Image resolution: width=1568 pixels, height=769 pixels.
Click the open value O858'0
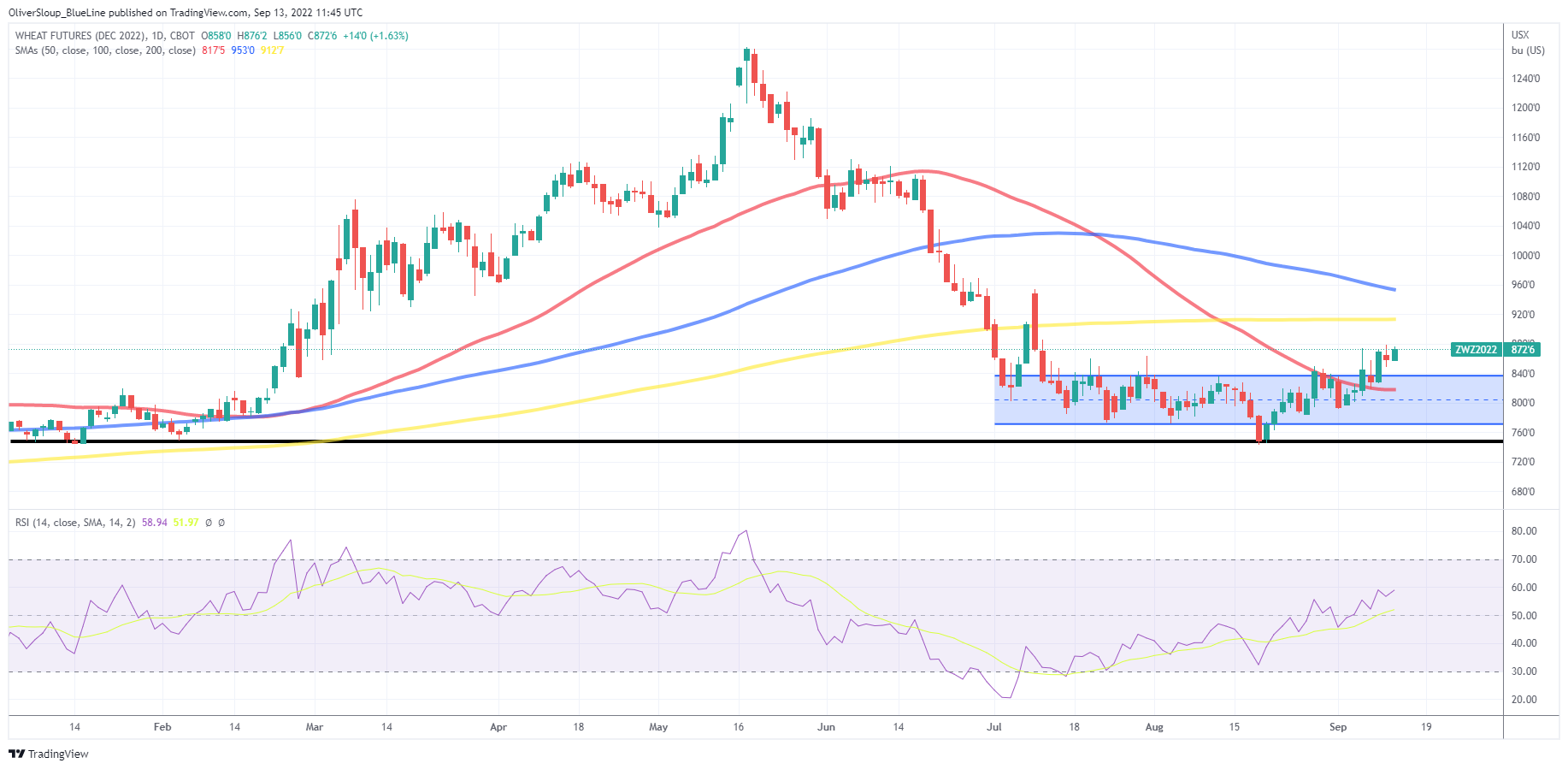[216, 36]
